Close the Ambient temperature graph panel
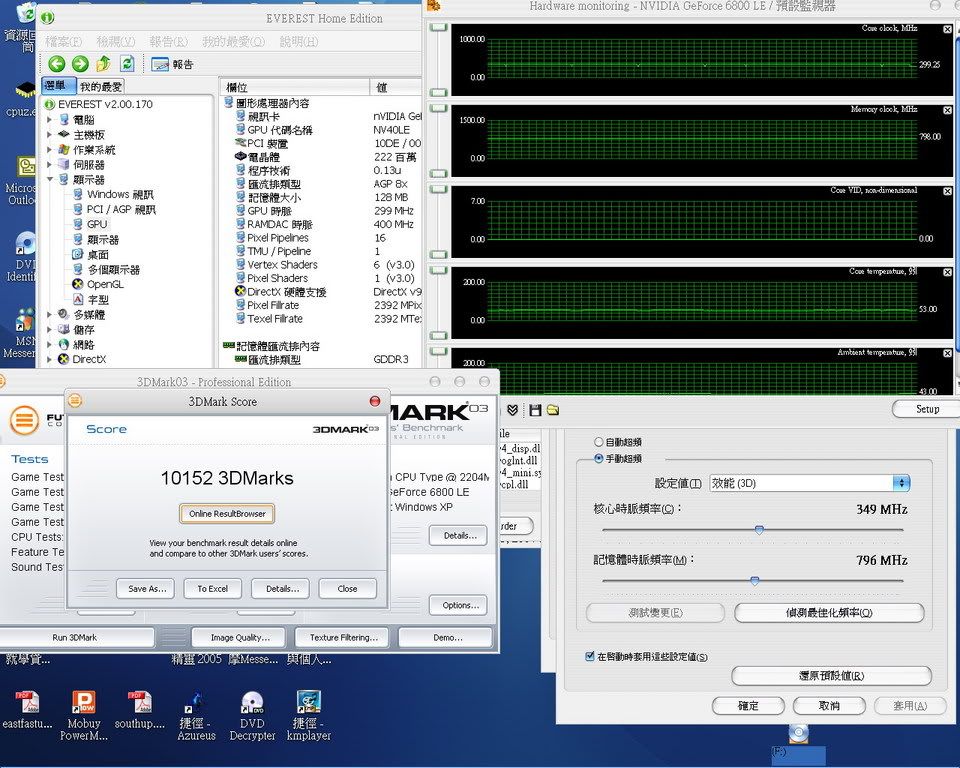 click(x=948, y=353)
